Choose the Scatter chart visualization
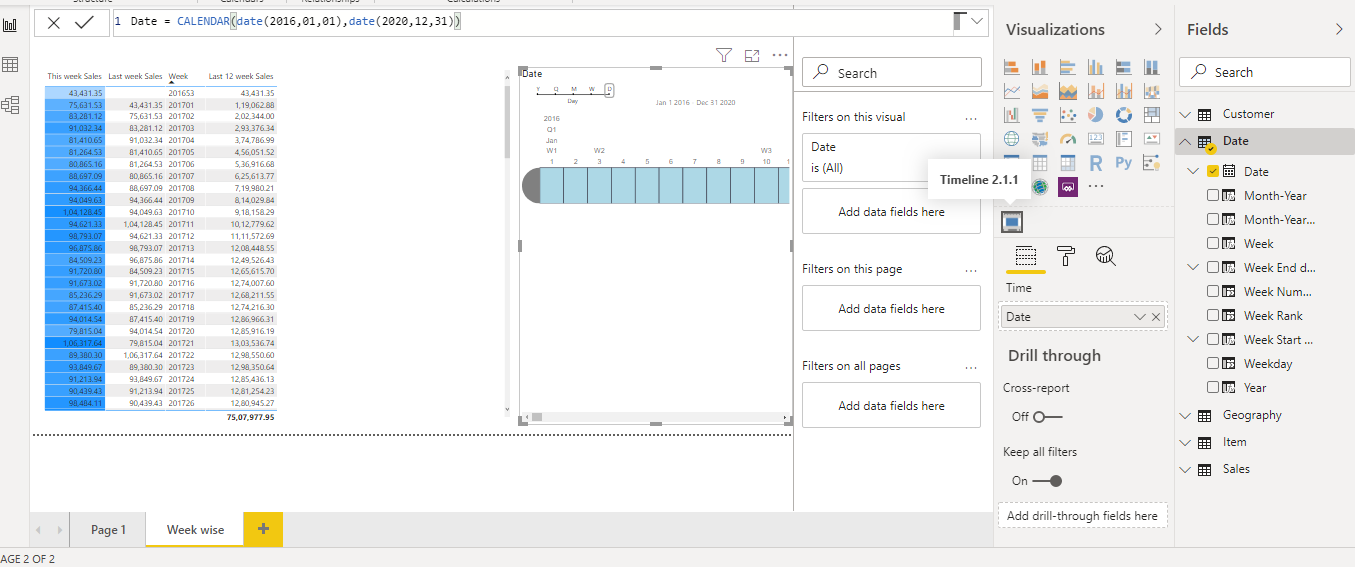The image size is (1355, 567). [1068, 115]
